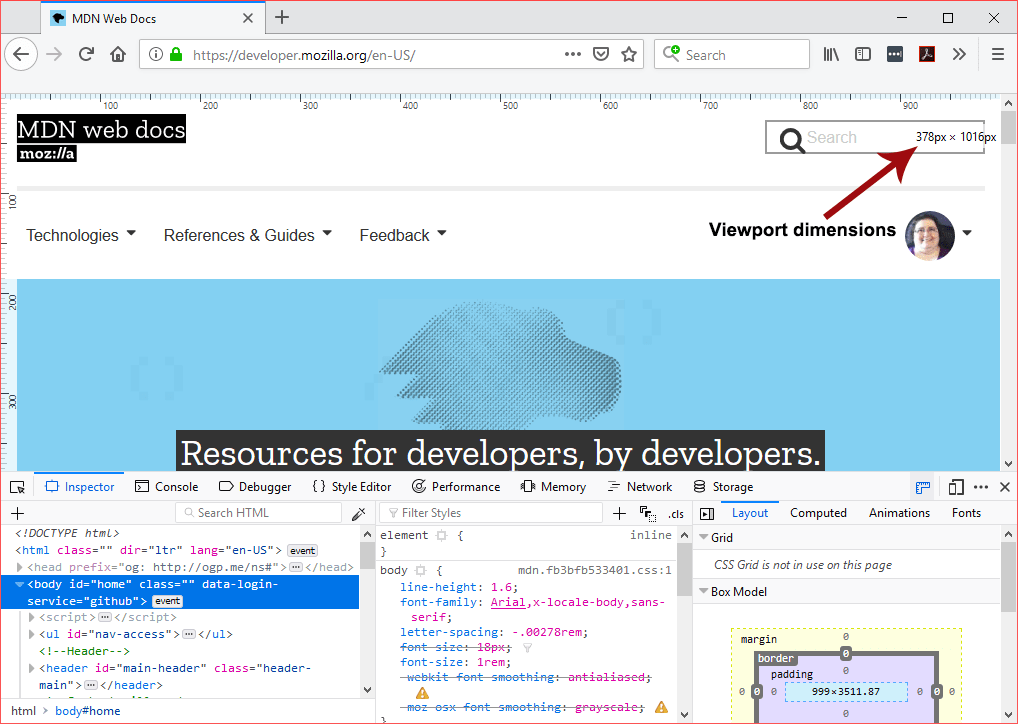1018x724 pixels.
Task: Open the DevTools customization menu
Action: [981, 486]
